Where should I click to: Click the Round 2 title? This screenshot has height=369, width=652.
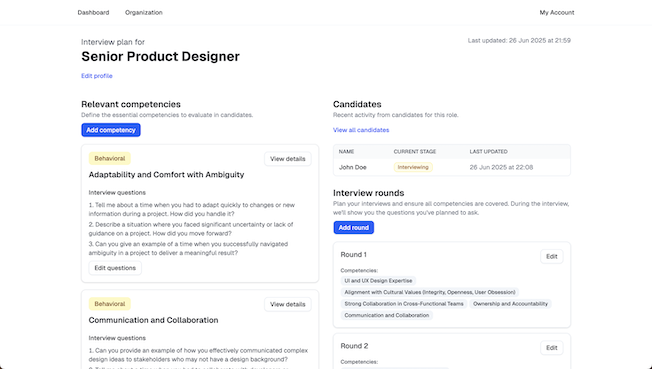[x=354, y=346]
